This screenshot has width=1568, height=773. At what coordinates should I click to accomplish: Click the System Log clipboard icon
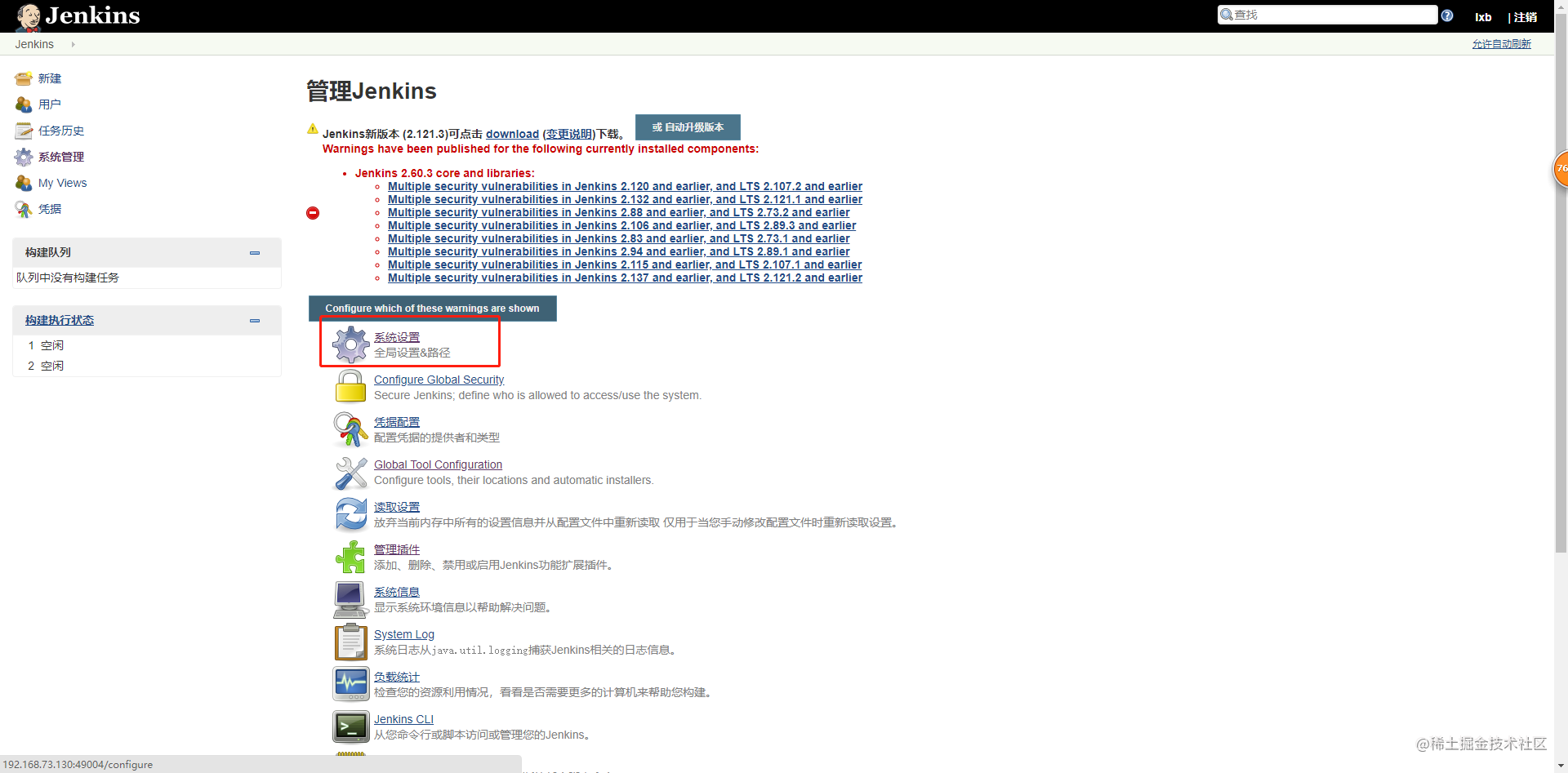click(351, 642)
